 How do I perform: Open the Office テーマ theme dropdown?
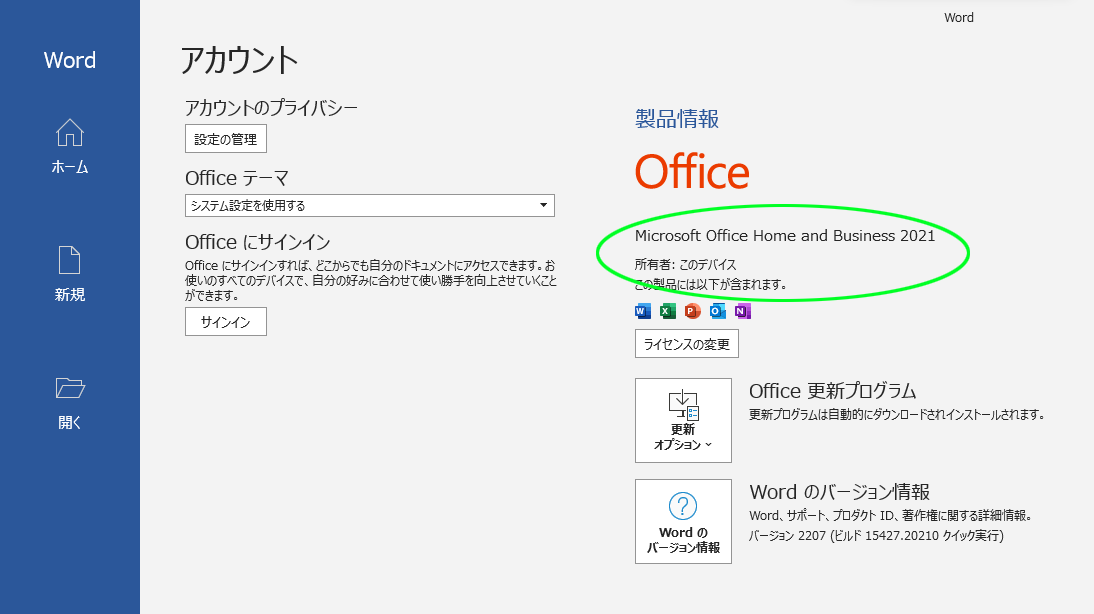tap(370, 205)
